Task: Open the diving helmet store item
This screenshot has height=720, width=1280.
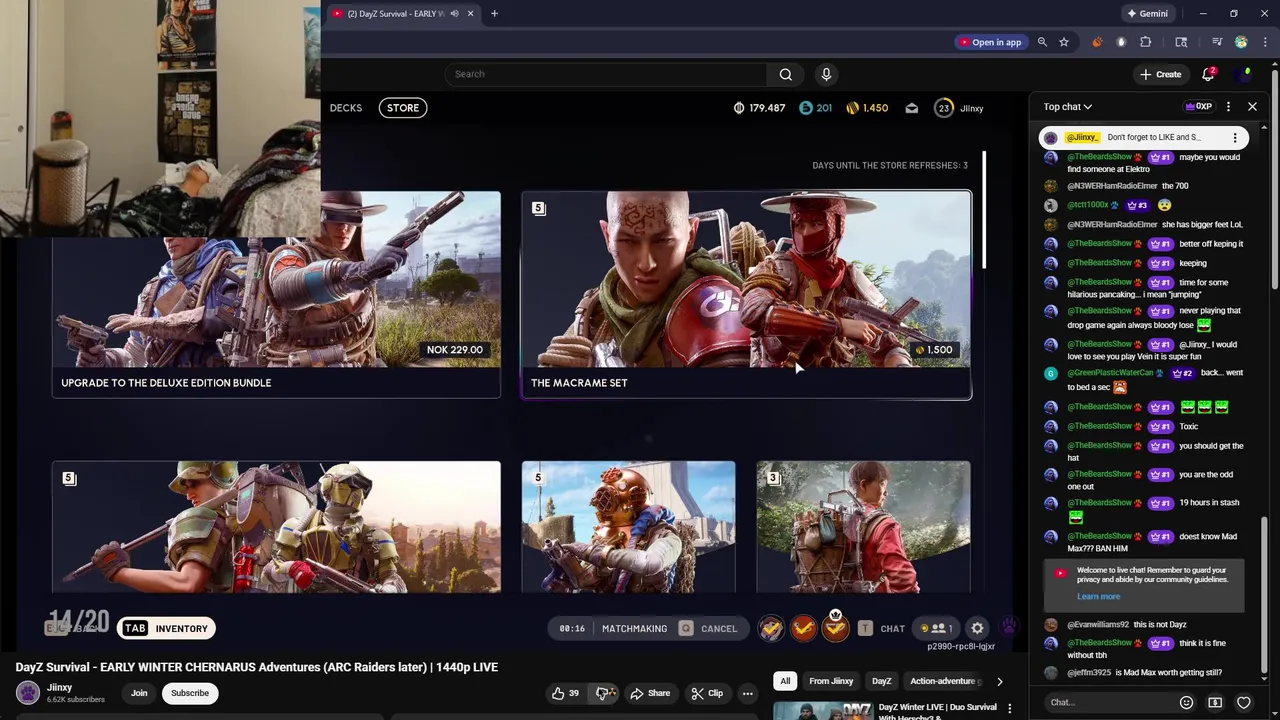Action: click(x=628, y=527)
